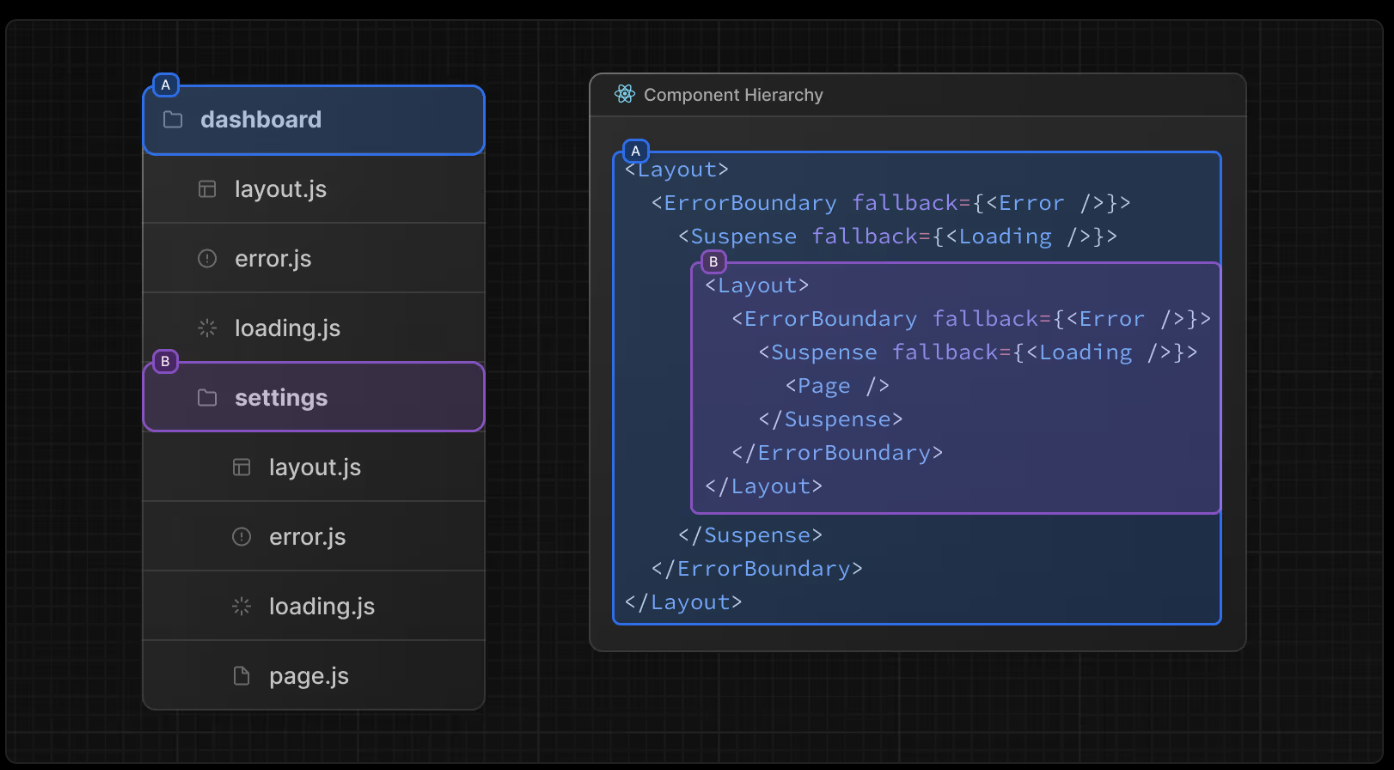The height and width of the screenshot is (770, 1394).
Task: Click the dashboard folder icon
Action: click(173, 120)
